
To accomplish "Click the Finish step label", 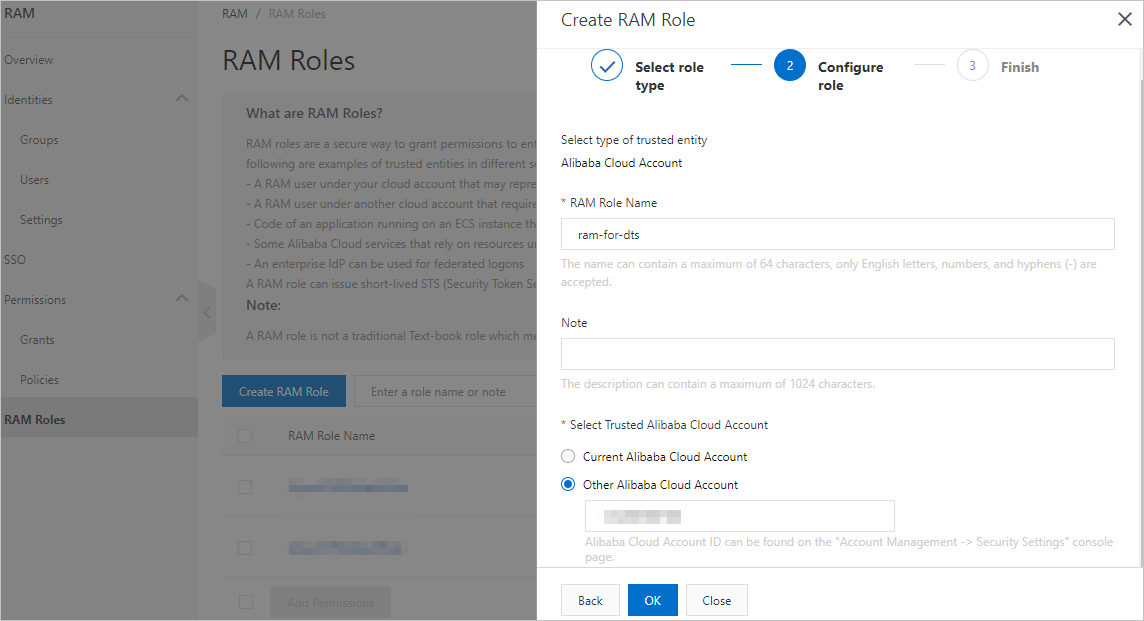I will pos(1020,67).
